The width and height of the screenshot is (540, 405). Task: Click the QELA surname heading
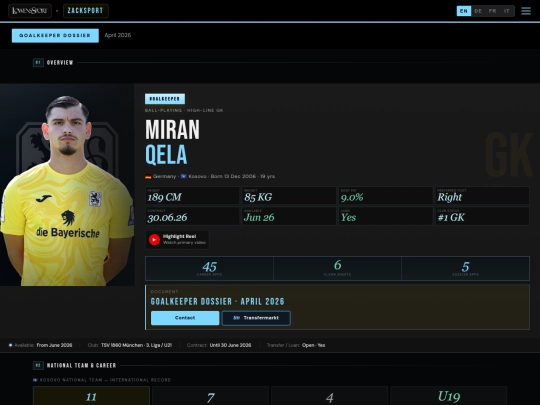pyautogui.click(x=166, y=154)
